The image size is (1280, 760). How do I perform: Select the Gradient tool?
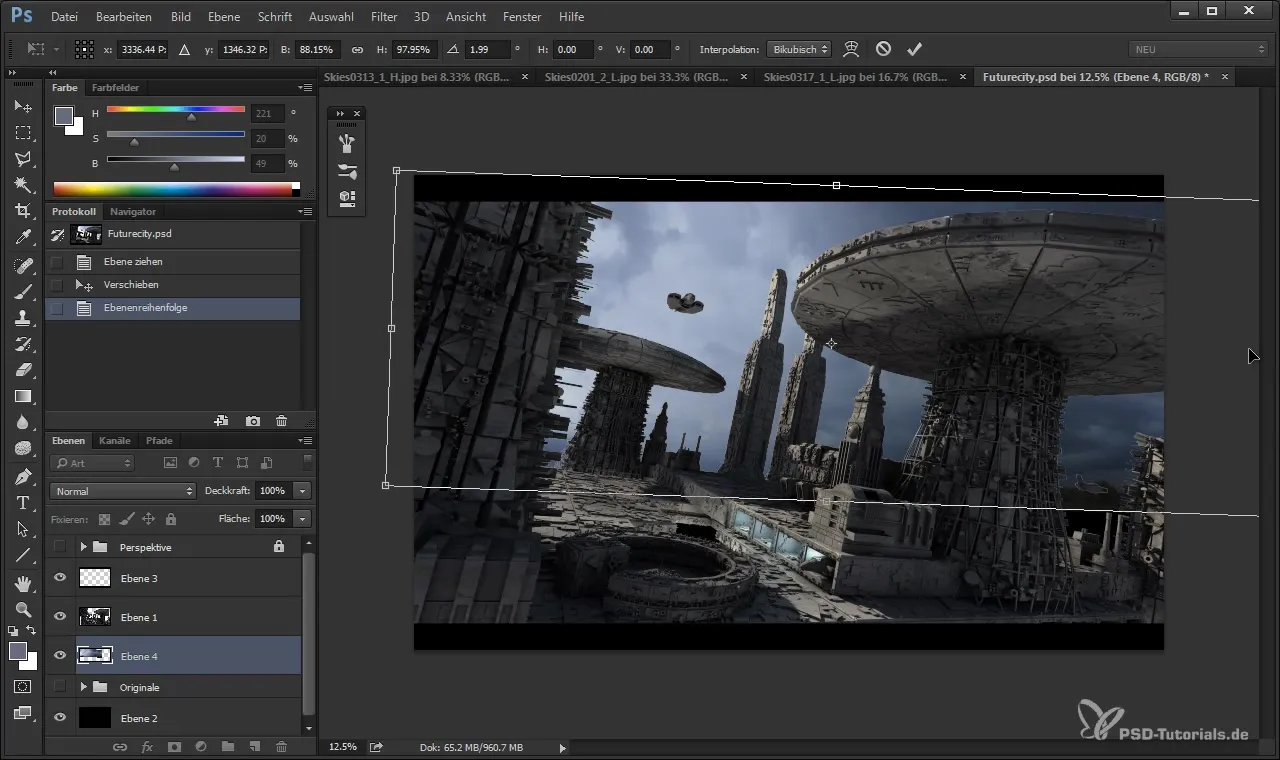click(23, 396)
